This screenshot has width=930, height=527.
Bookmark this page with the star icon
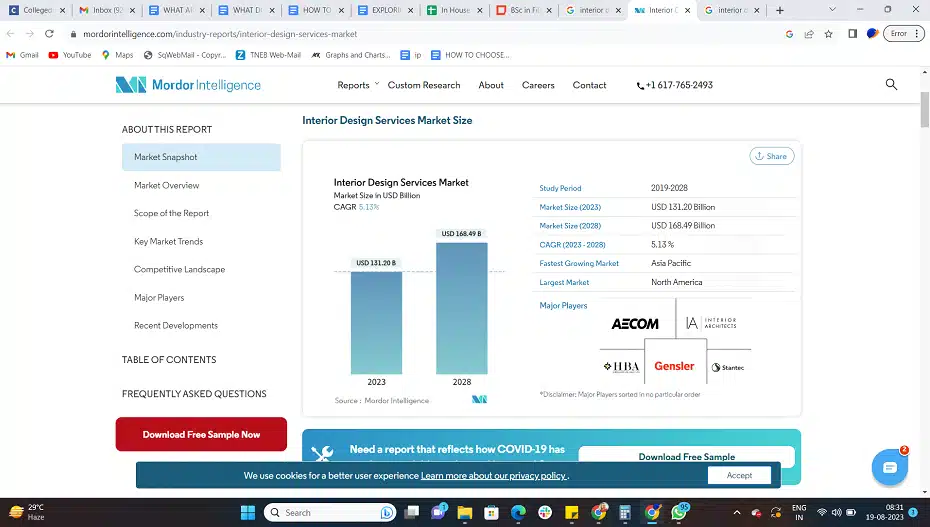point(828,33)
